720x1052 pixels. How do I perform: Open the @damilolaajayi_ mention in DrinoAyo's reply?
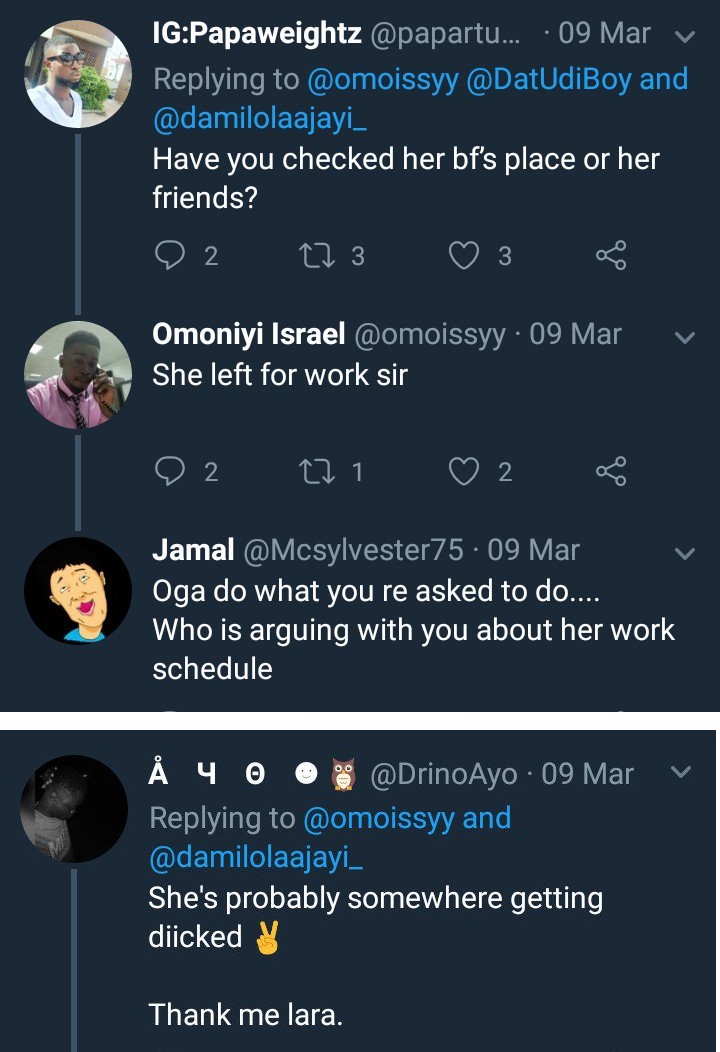[240, 856]
